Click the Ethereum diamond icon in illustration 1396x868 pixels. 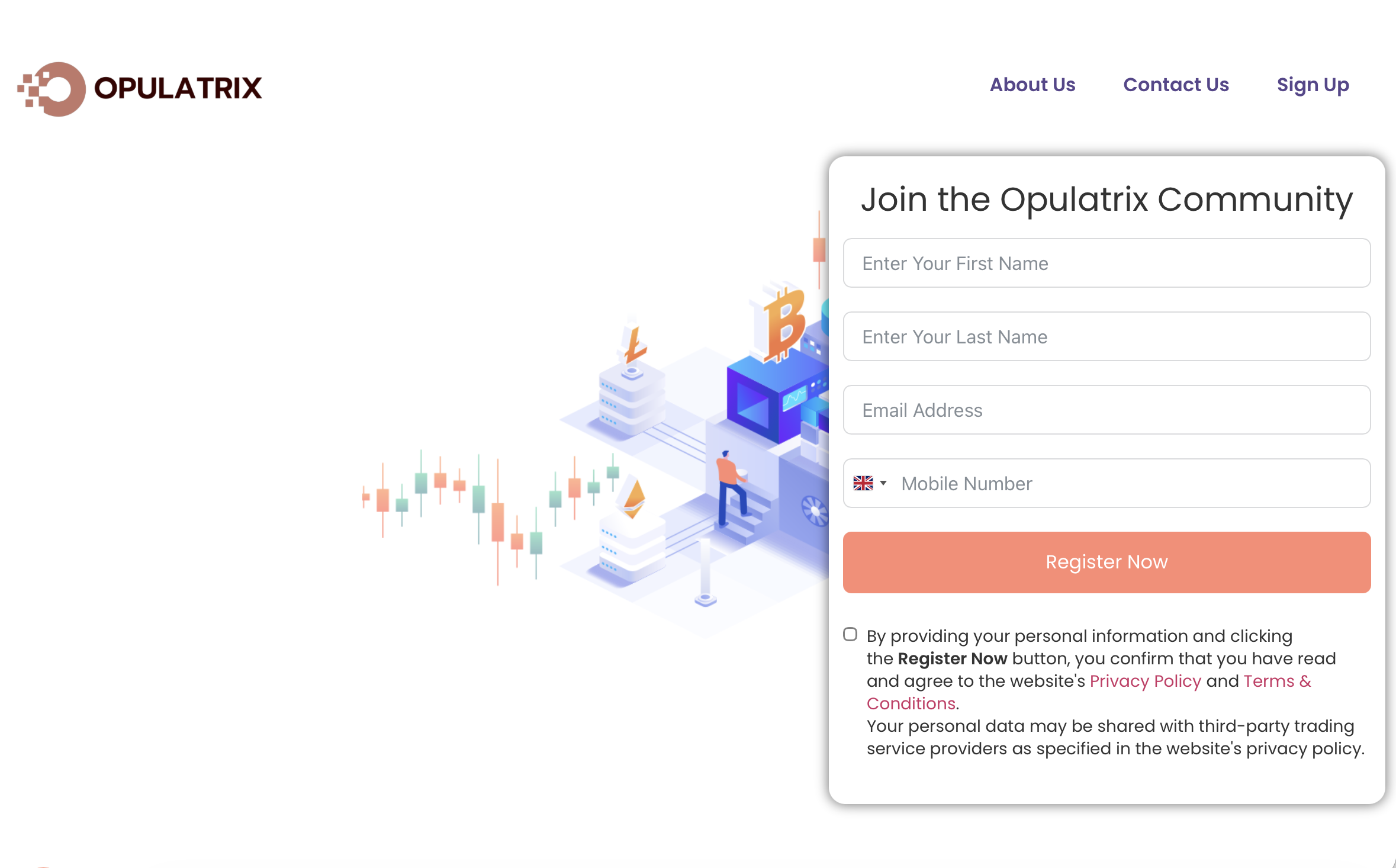(x=634, y=497)
